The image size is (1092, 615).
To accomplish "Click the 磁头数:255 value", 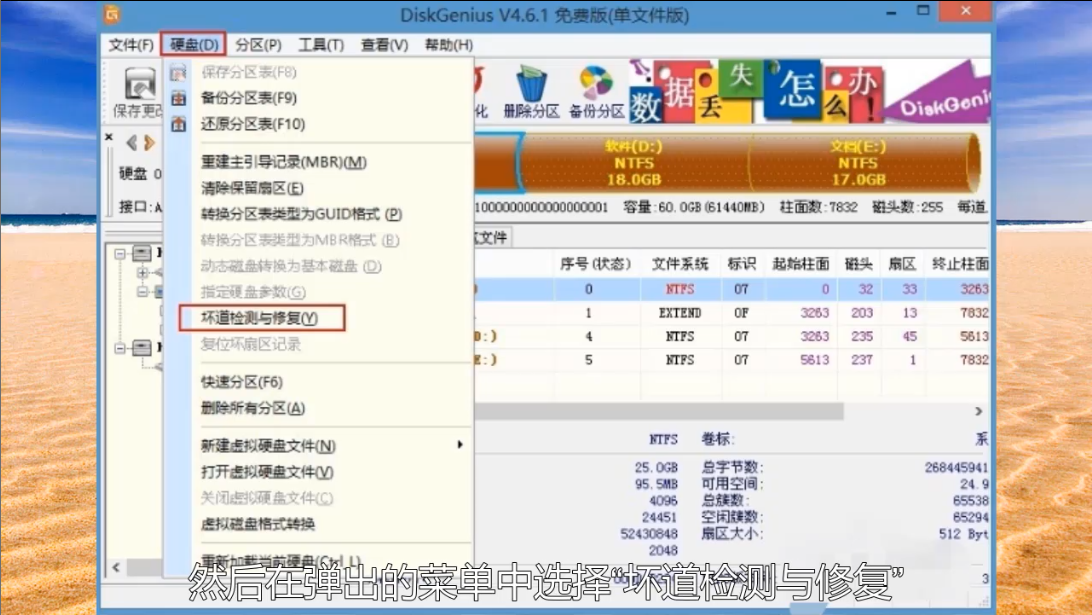I will (x=907, y=207).
